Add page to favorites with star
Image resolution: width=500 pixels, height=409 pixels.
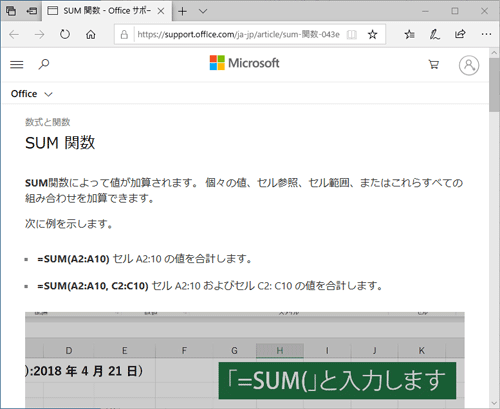click(x=373, y=34)
